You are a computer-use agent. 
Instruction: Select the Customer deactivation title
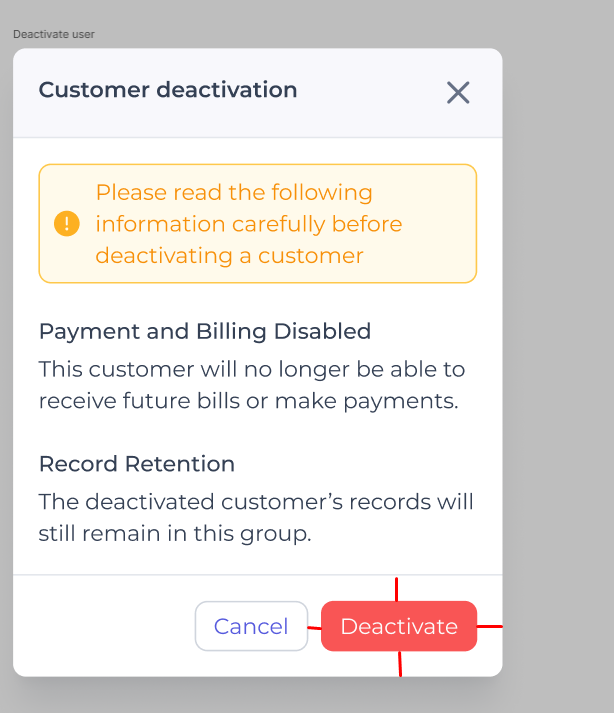click(x=168, y=90)
